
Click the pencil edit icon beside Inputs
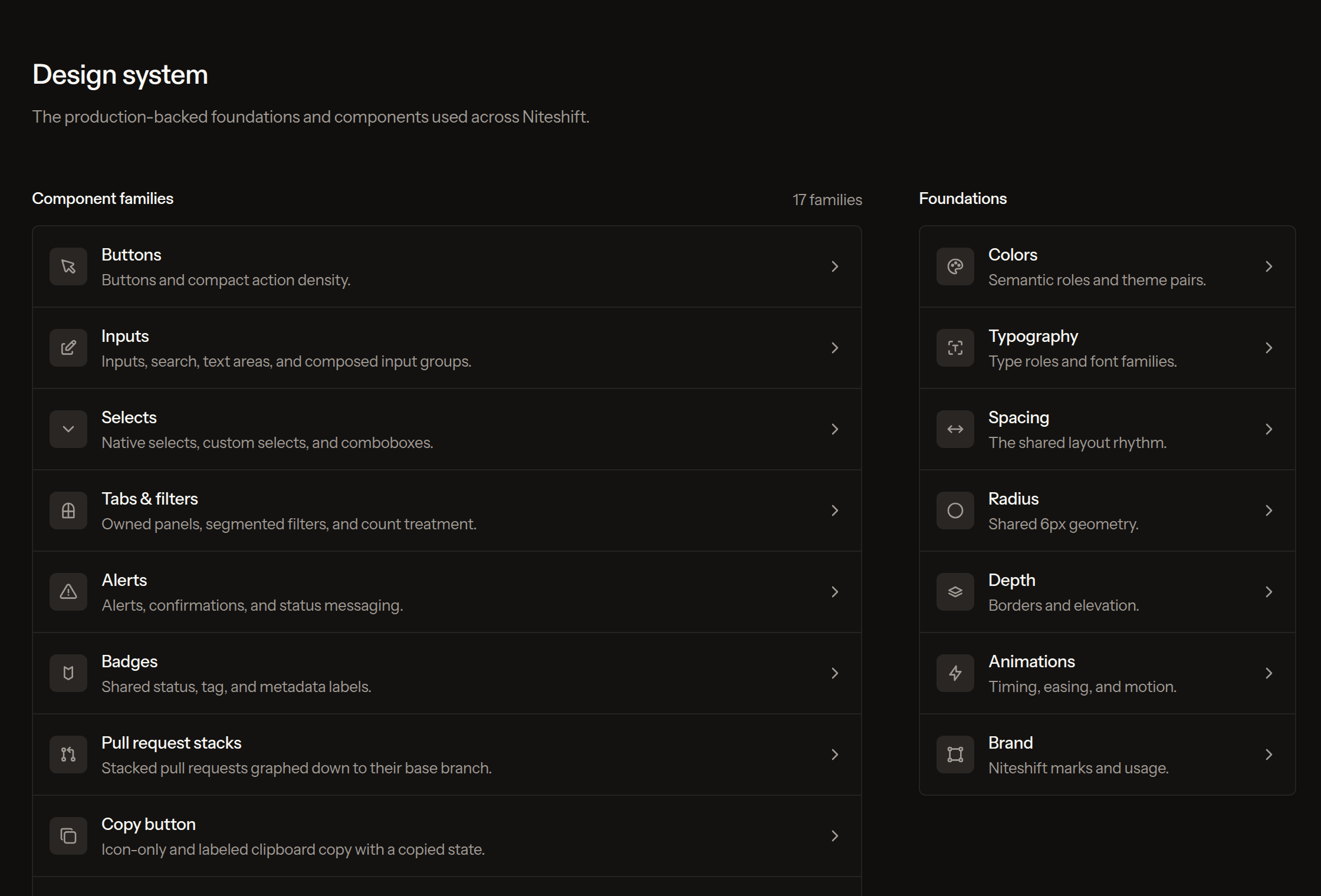click(68, 348)
